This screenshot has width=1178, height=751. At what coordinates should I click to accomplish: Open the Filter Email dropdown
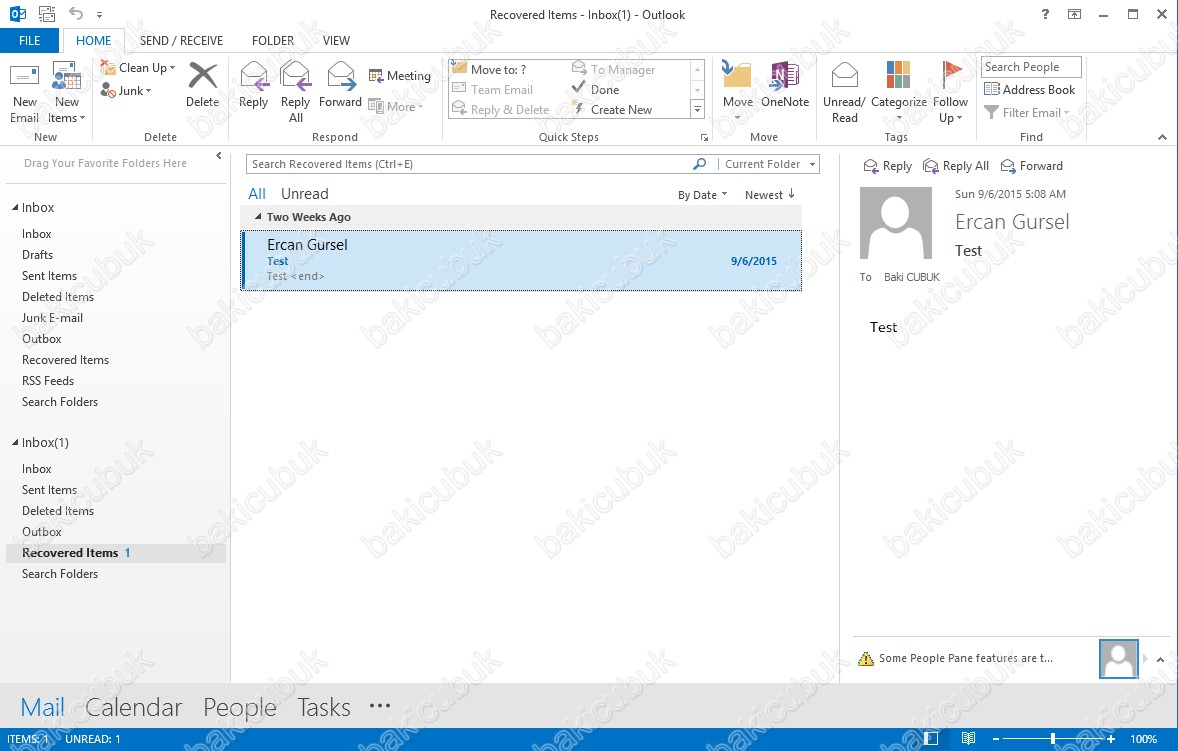1026,113
